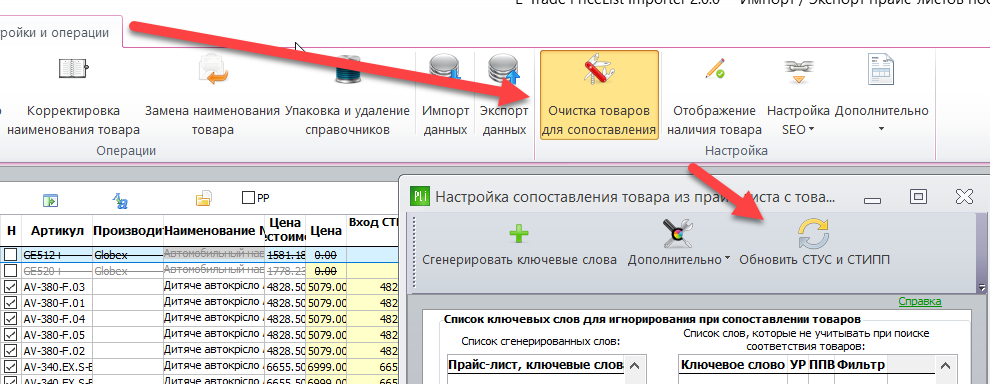Check the GE520 I row checkbox
Image resolution: width=990 pixels, height=384 pixels.
pyautogui.click(x=11, y=271)
